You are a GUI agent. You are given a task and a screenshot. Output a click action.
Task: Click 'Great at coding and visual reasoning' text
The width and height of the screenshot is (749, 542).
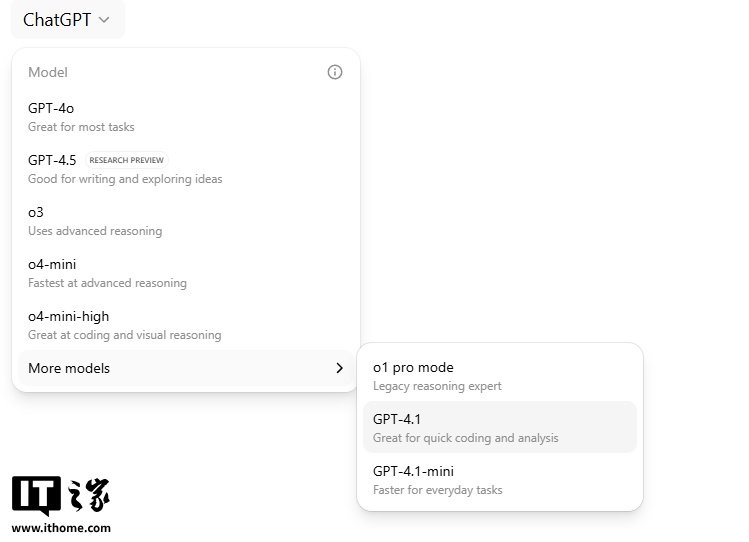coord(125,335)
